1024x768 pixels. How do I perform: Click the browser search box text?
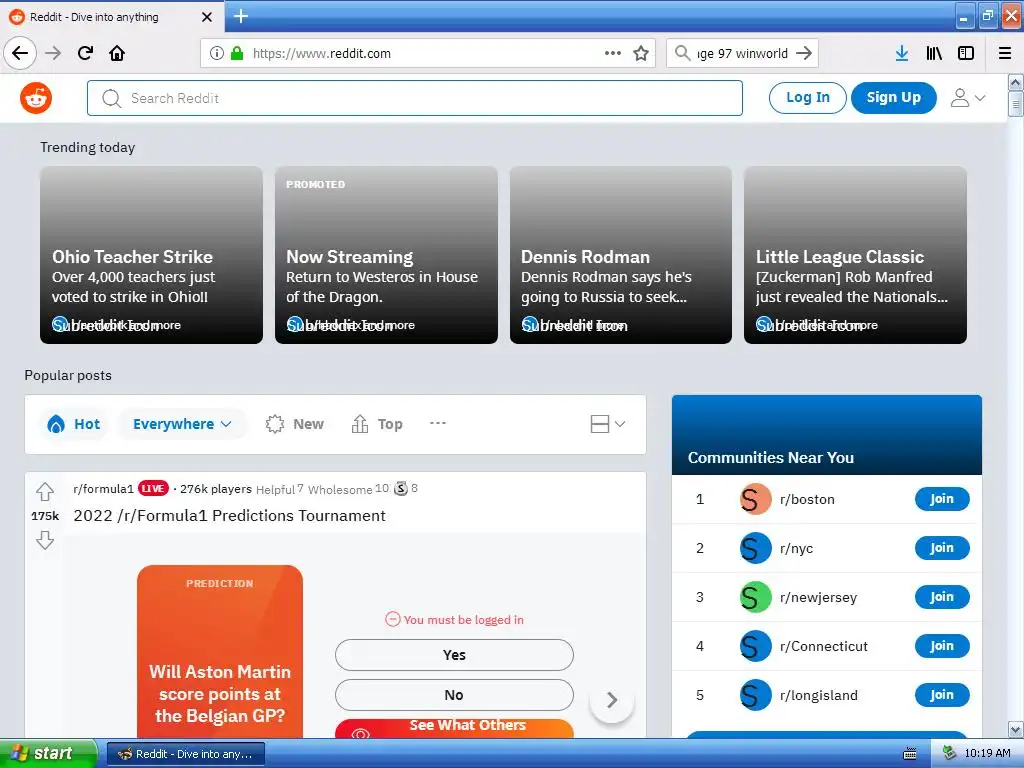(x=743, y=53)
